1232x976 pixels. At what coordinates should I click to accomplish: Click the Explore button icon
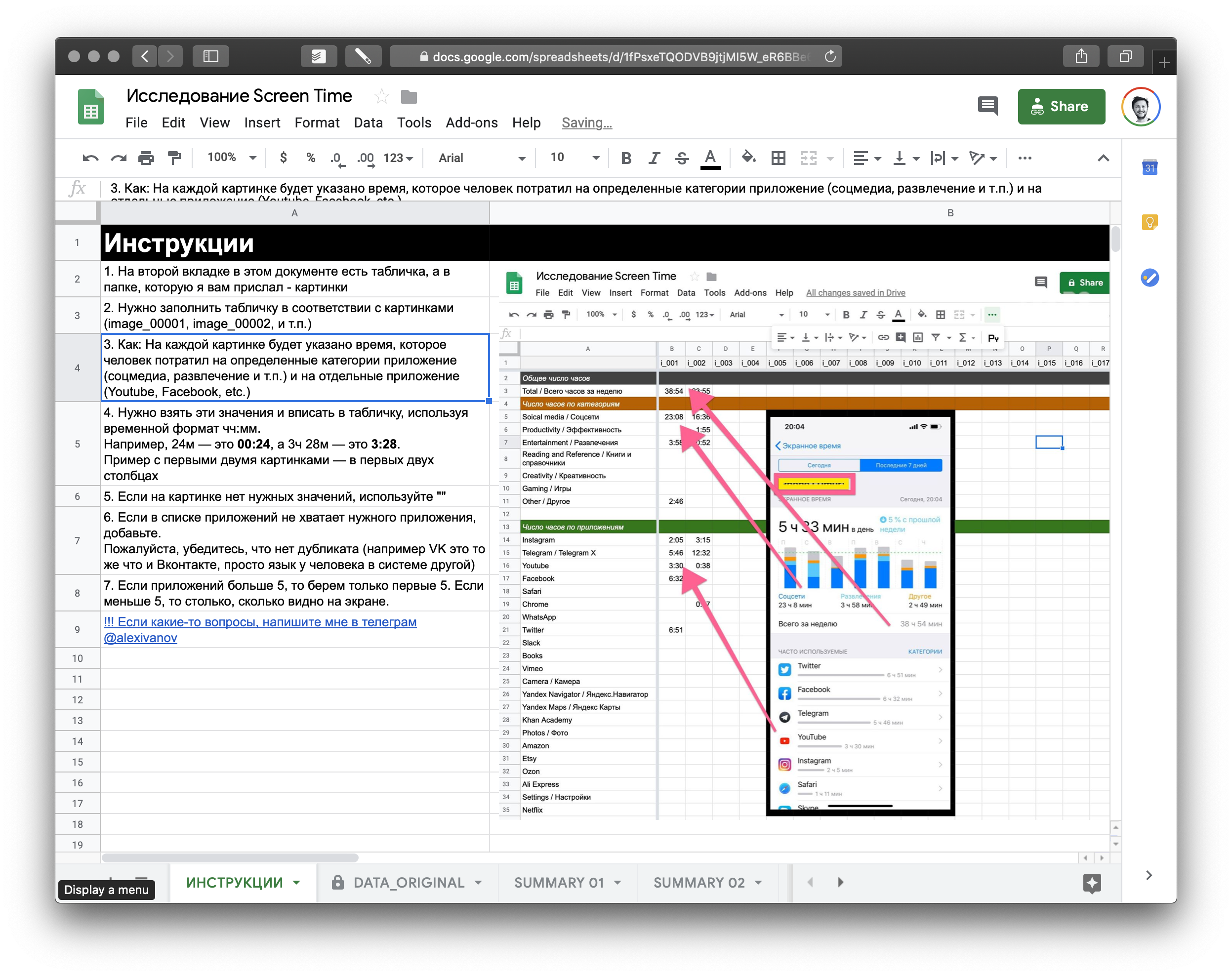tap(1091, 883)
